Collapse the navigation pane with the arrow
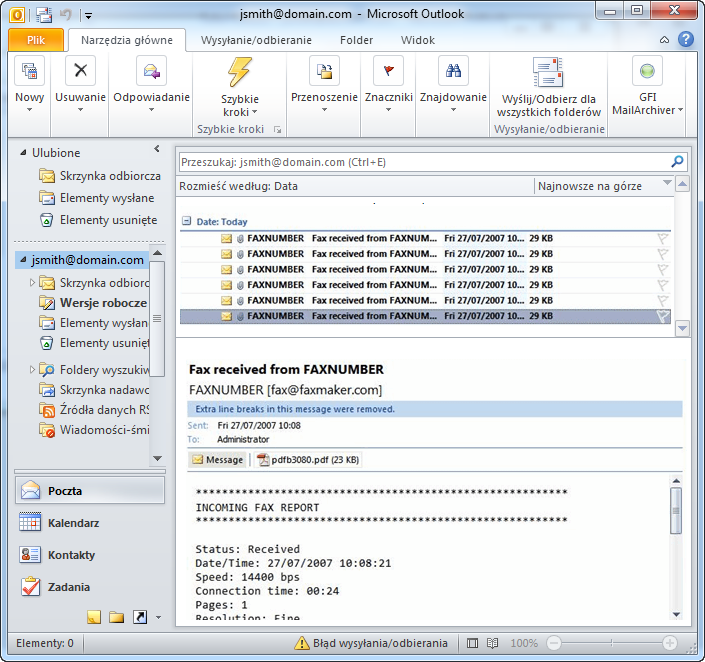Viewport: 705px width, 662px height. coord(156,148)
